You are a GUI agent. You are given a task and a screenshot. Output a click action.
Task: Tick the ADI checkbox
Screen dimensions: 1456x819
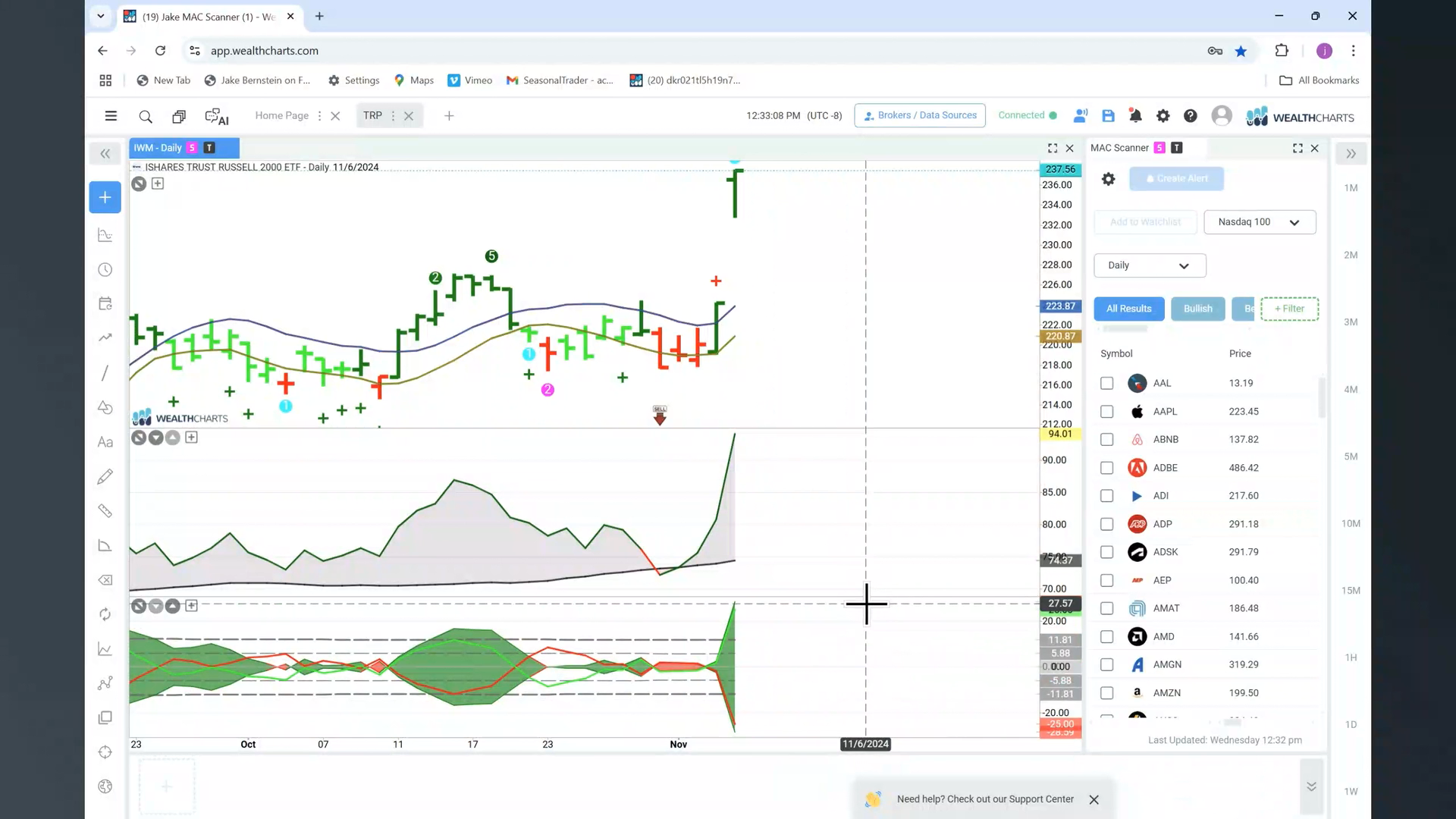pyautogui.click(x=1106, y=496)
